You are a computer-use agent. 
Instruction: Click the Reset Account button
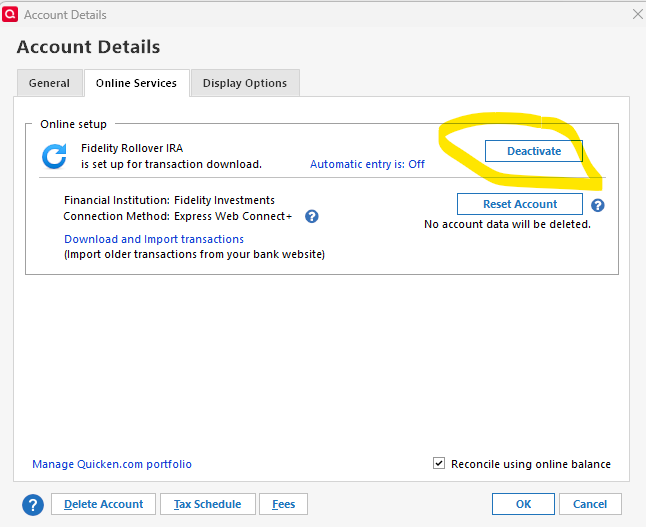[520, 204]
